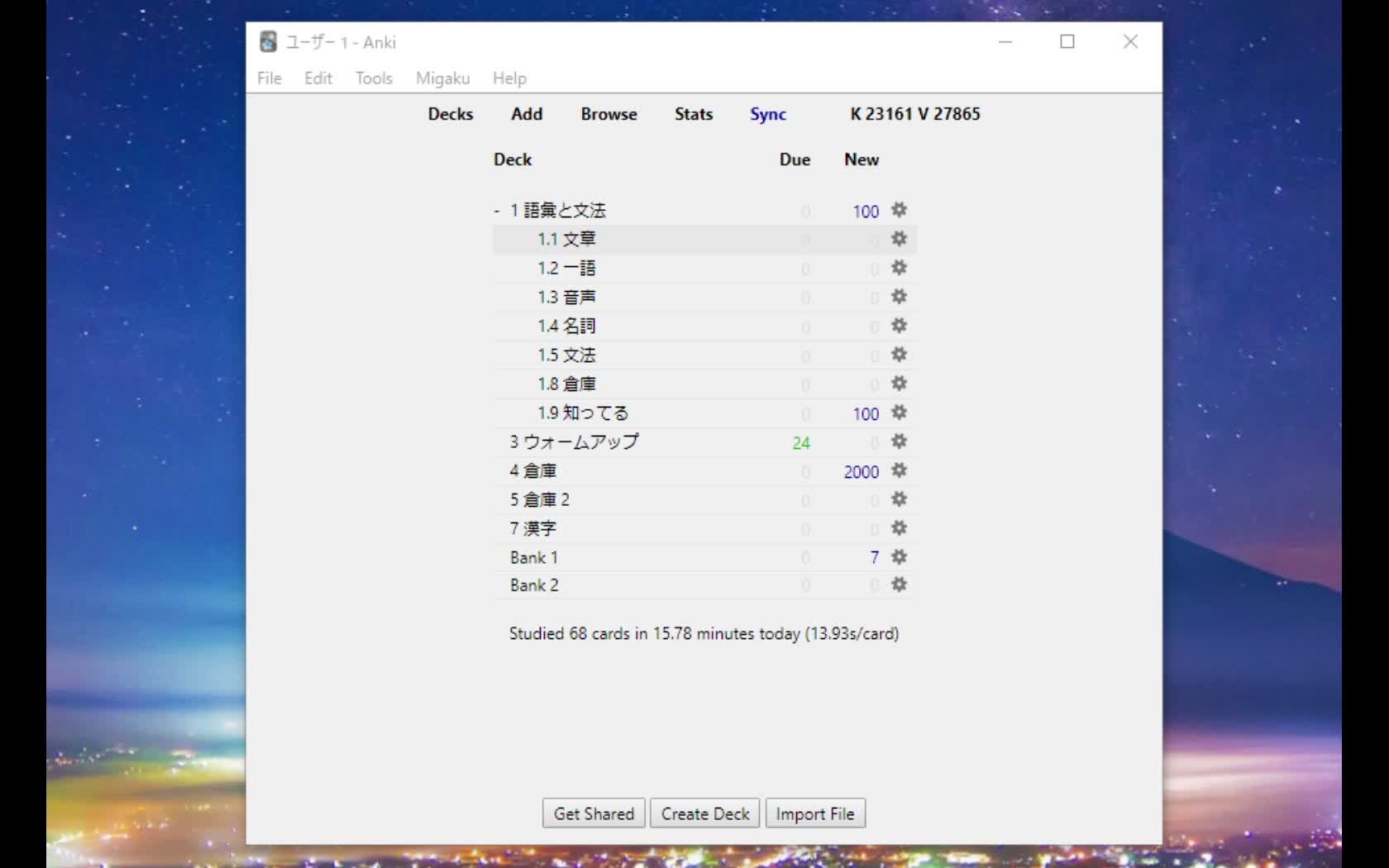Image resolution: width=1389 pixels, height=868 pixels.
Task: Open options gear for 1.9 知ってる deck
Action: [x=899, y=413]
